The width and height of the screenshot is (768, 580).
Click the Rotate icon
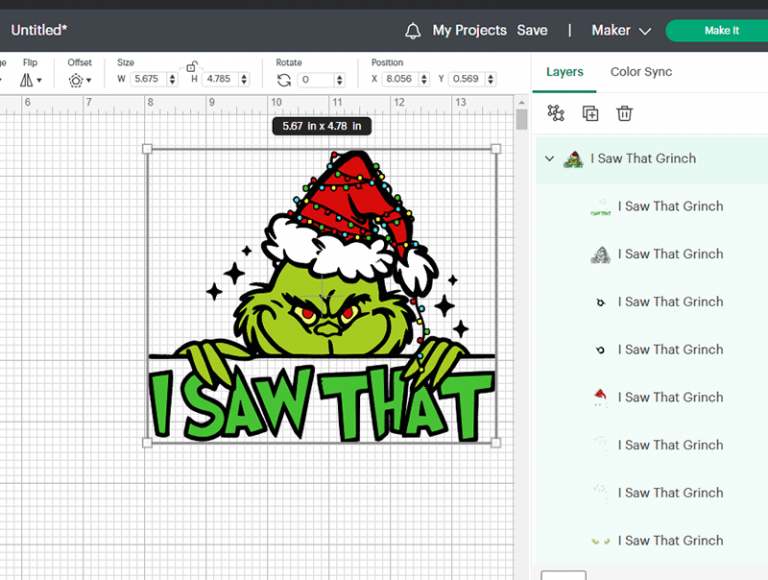284,80
